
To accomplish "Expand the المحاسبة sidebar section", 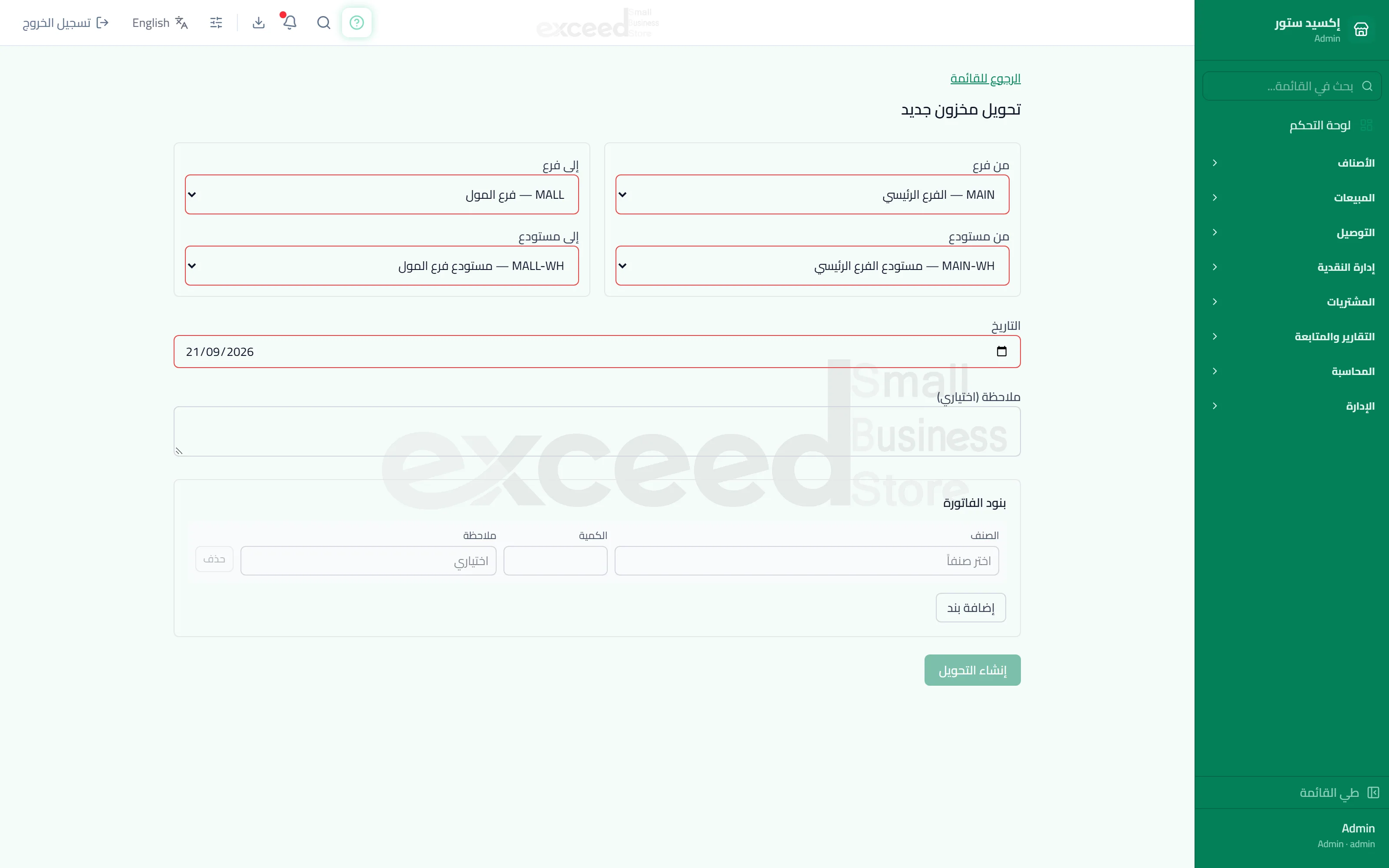I will tap(1291, 372).
